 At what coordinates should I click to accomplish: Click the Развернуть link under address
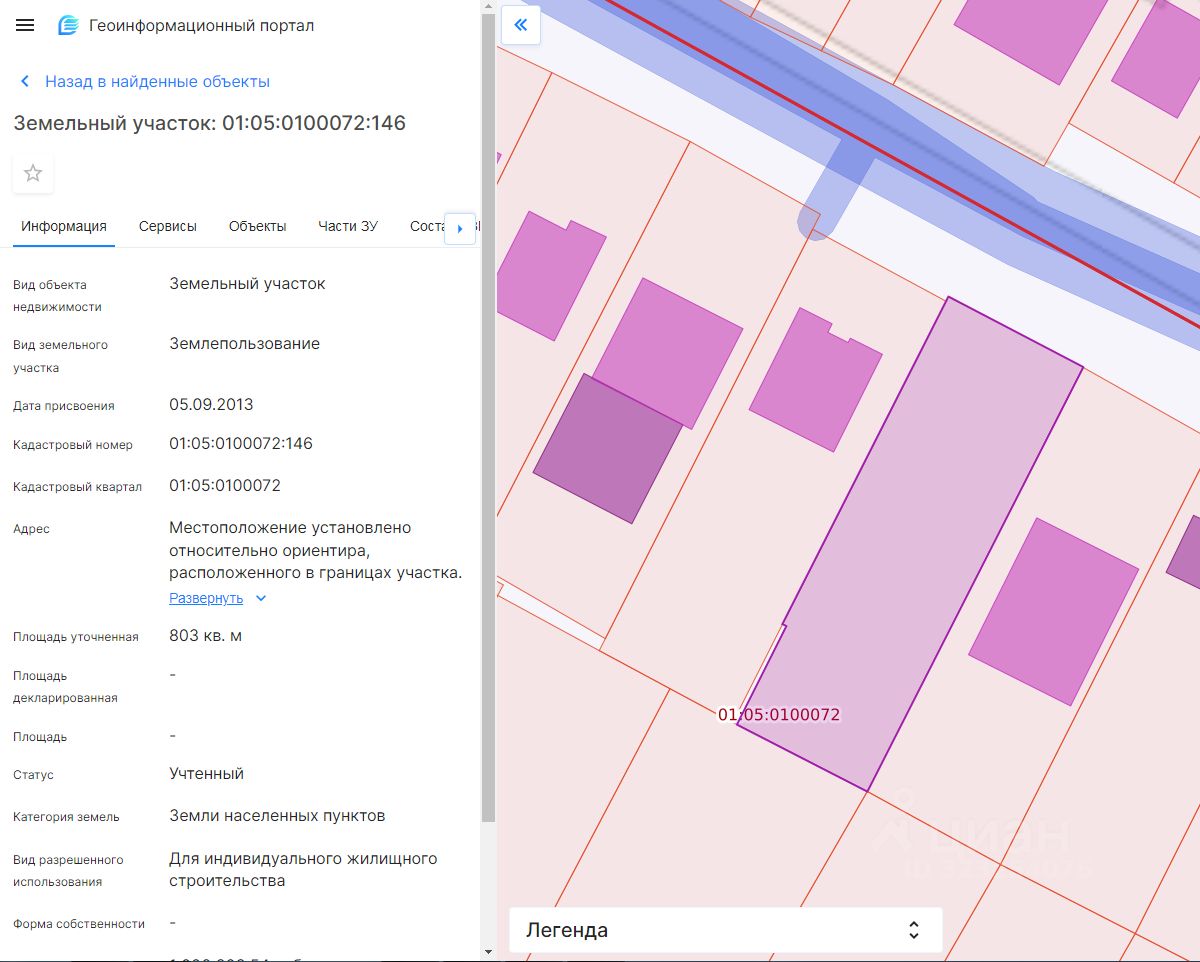tap(205, 598)
